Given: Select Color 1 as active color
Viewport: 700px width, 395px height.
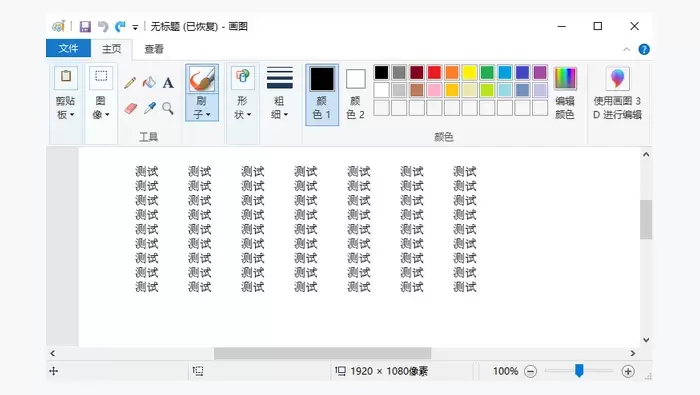Looking at the screenshot, I should [322, 95].
